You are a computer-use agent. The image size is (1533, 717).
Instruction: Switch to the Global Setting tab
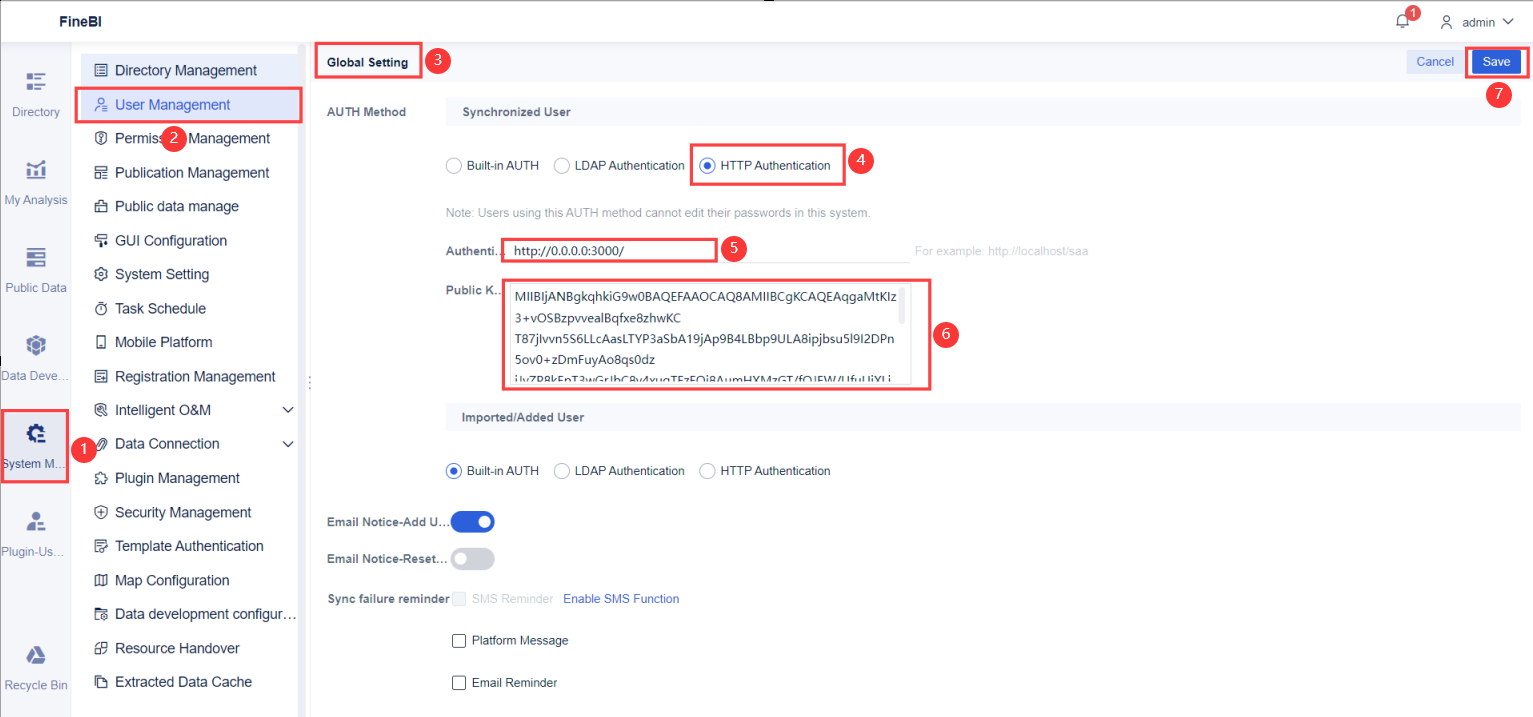[x=368, y=60]
